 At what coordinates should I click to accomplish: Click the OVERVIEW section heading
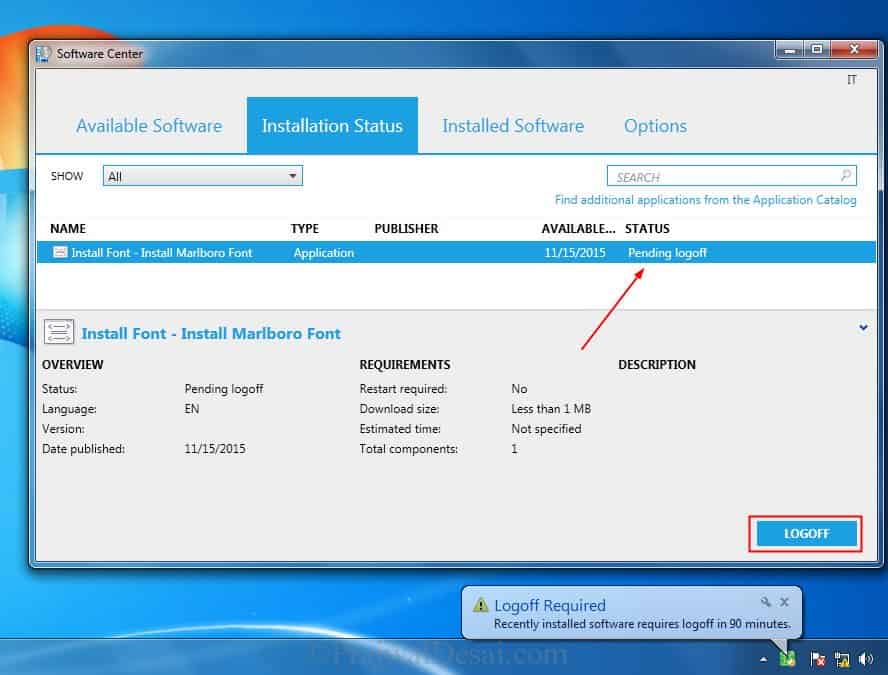click(x=72, y=365)
